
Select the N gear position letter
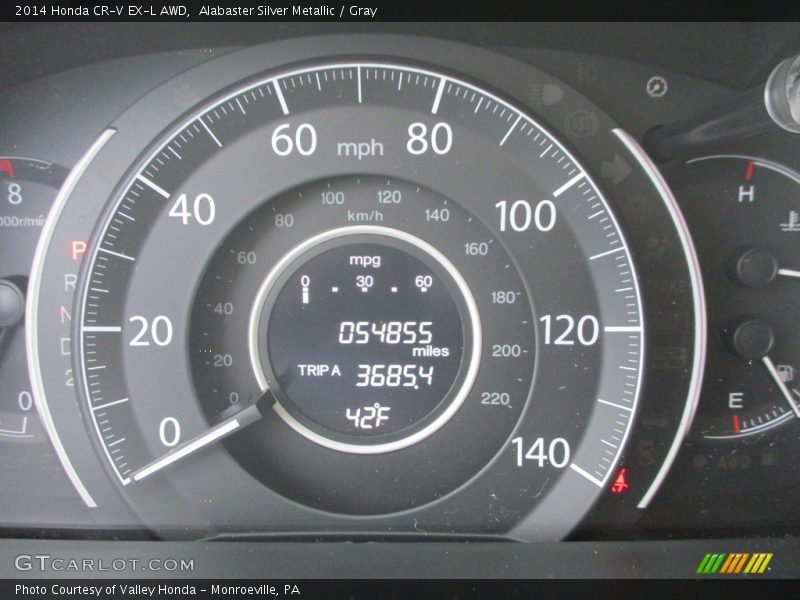(67, 313)
